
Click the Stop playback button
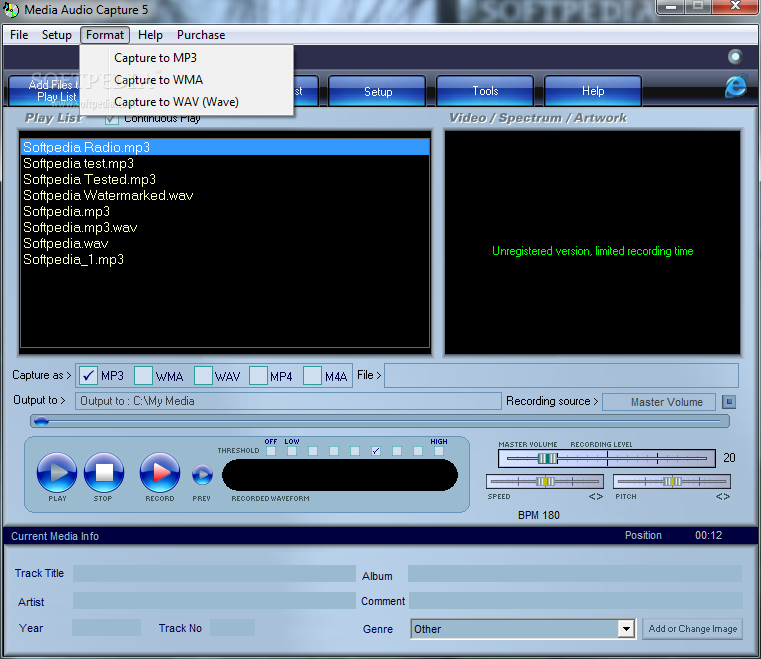click(104, 473)
